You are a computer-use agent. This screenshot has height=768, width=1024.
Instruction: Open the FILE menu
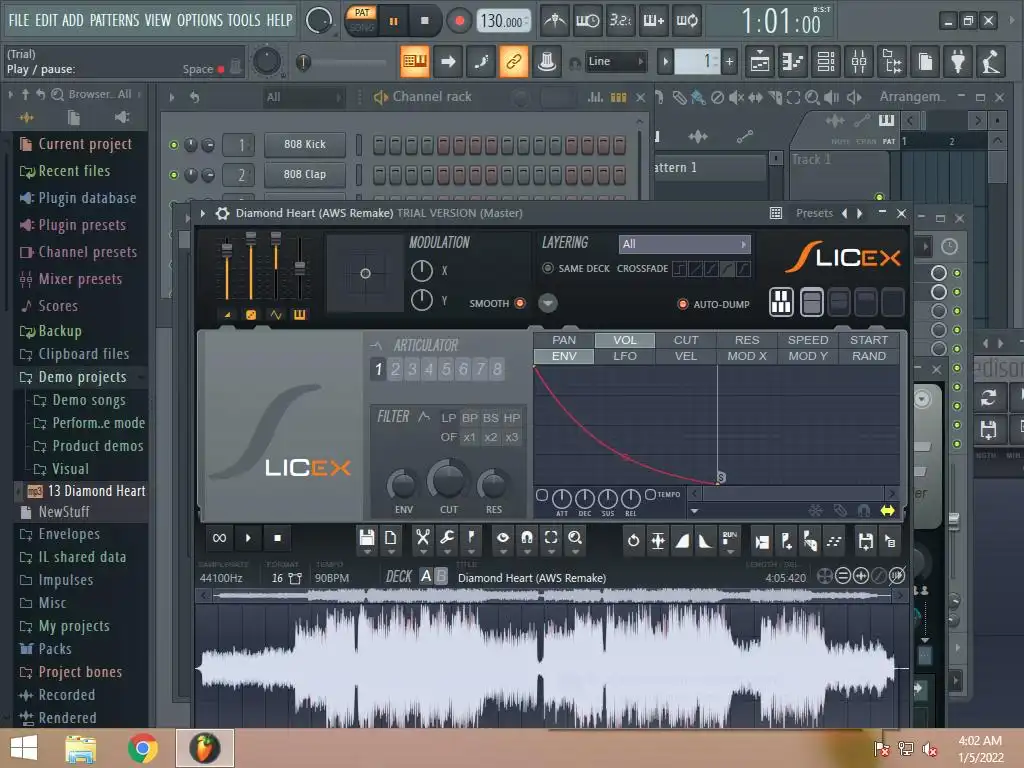[x=19, y=20]
